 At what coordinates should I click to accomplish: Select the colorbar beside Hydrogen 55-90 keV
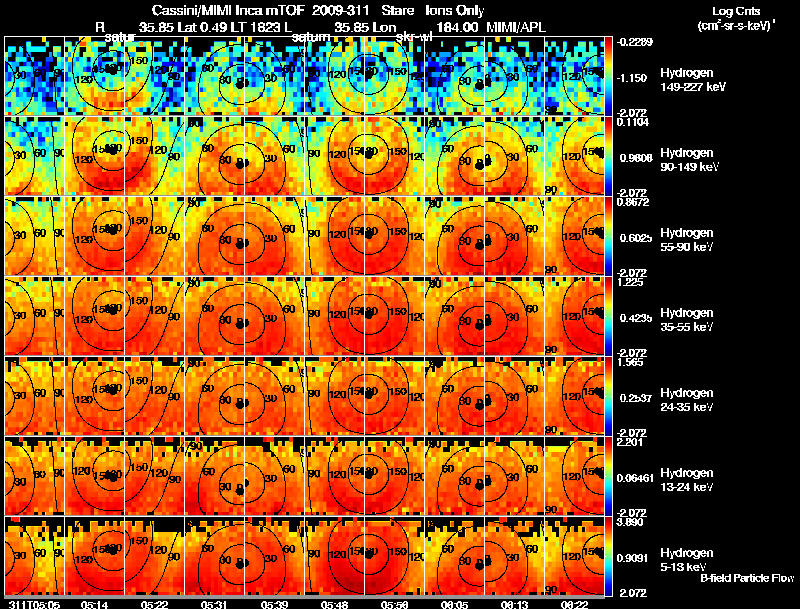(608, 236)
